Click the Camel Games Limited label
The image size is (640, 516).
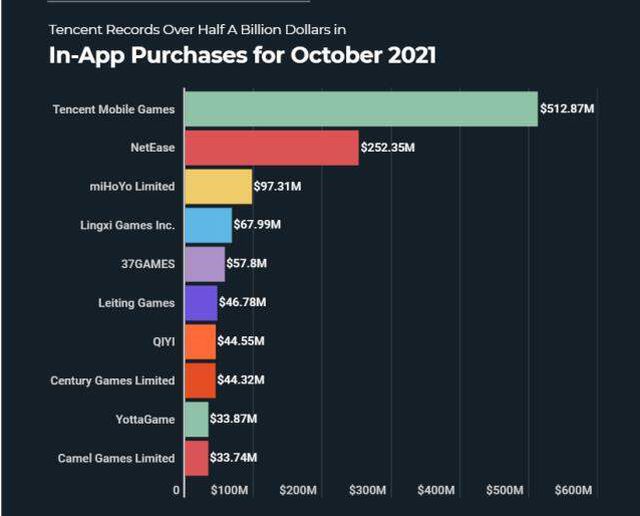coord(116,458)
